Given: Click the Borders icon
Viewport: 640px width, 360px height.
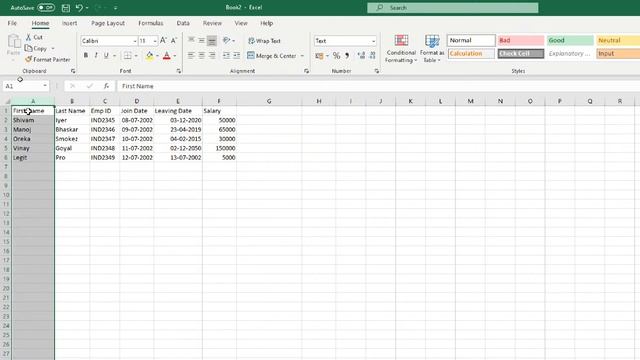Looking at the screenshot, I should tap(128, 56).
